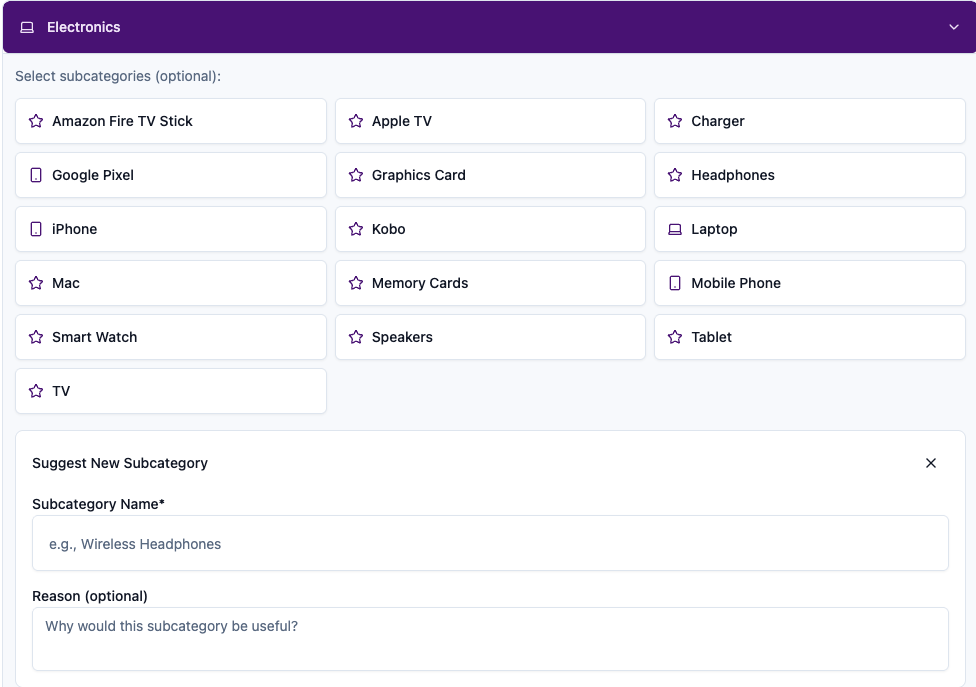Screen dimensions: 976x687
Task: Select the Headphones subcategory
Action: pyautogui.click(x=810, y=175)
